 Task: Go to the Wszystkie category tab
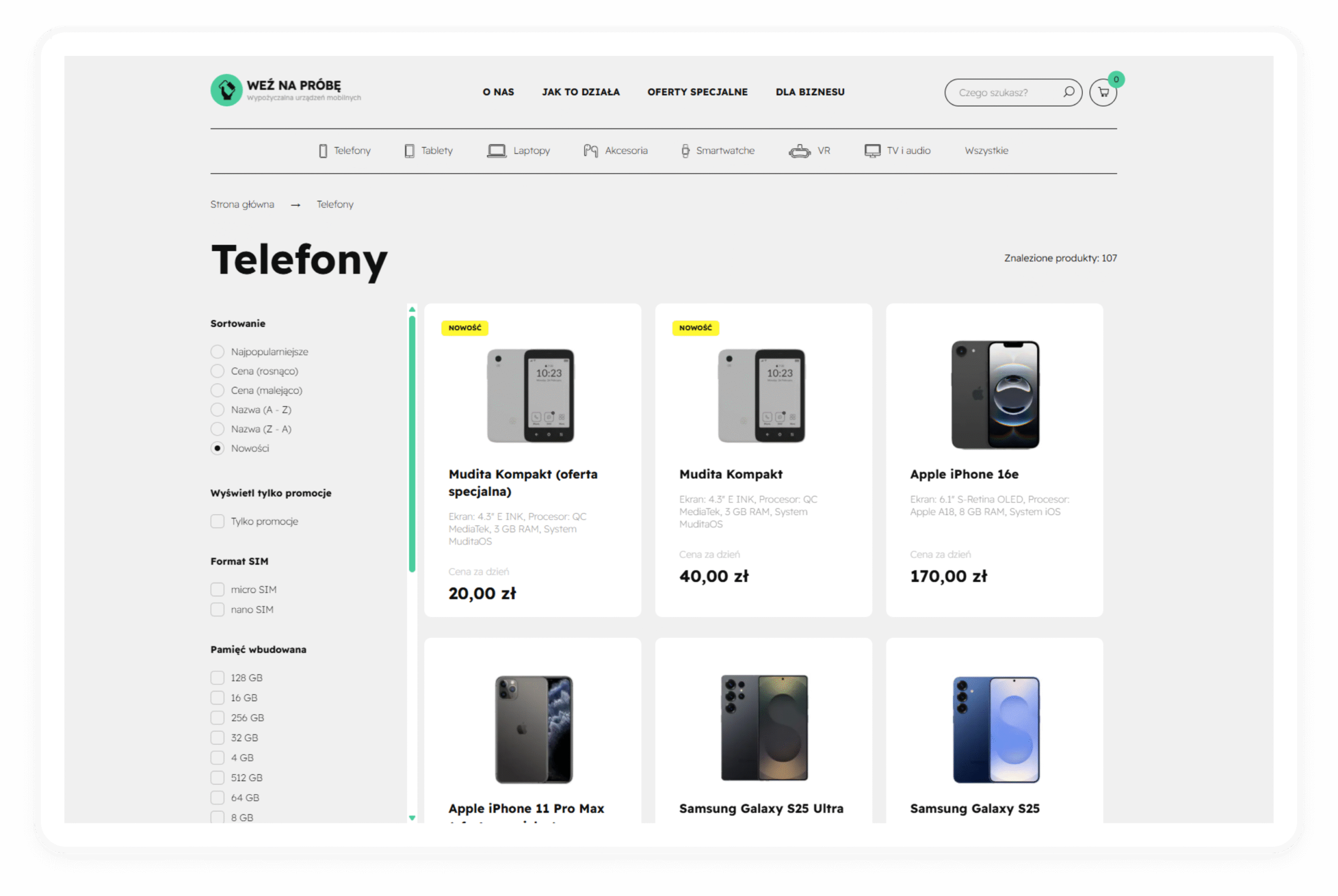coord(986,151)
